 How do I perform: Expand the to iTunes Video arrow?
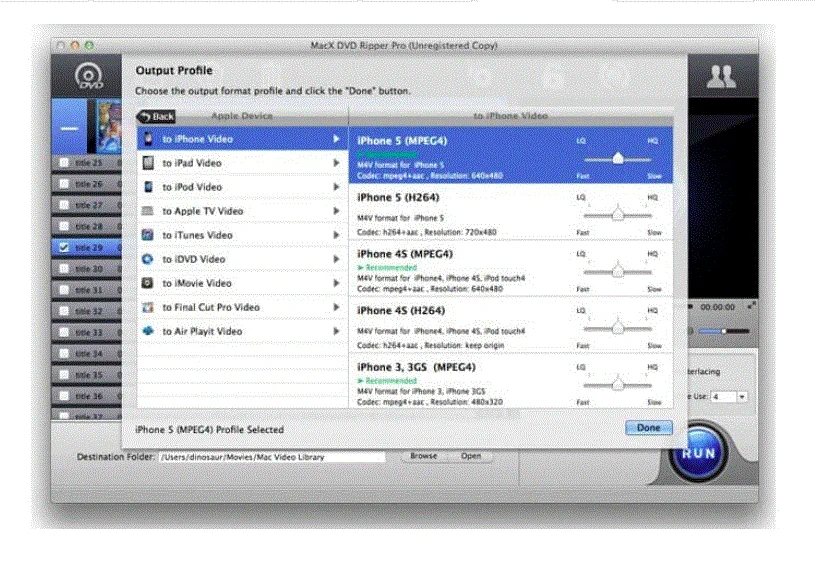pos(336,235)
